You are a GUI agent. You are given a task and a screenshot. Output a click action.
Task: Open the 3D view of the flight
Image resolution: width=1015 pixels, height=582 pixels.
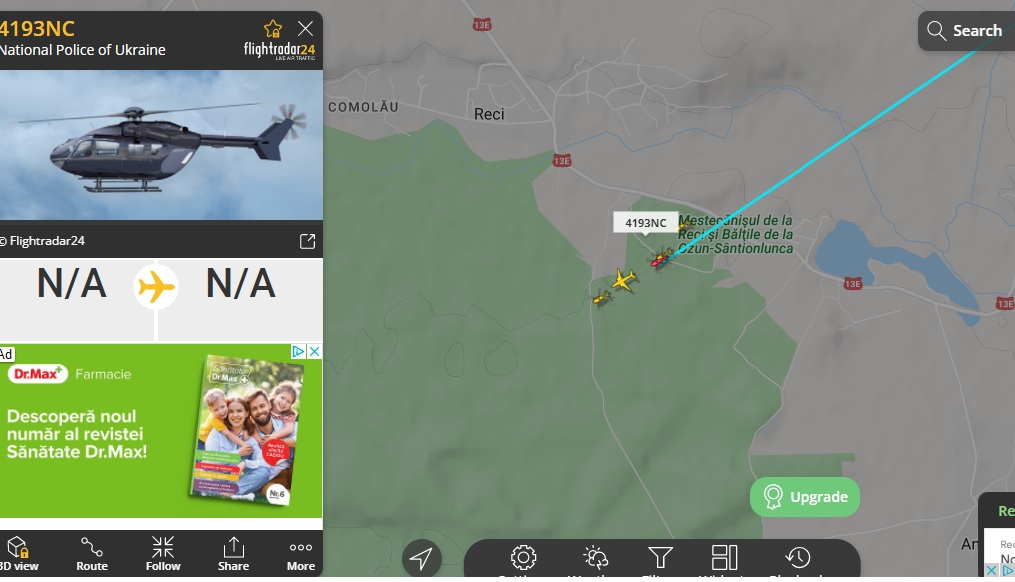(x=19, y=554)
